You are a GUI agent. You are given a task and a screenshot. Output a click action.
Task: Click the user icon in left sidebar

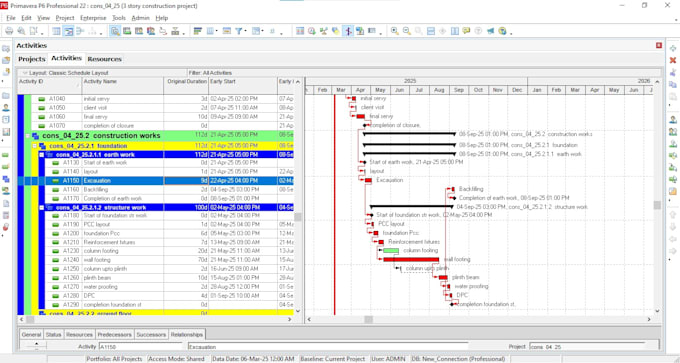tap(6, 108)
